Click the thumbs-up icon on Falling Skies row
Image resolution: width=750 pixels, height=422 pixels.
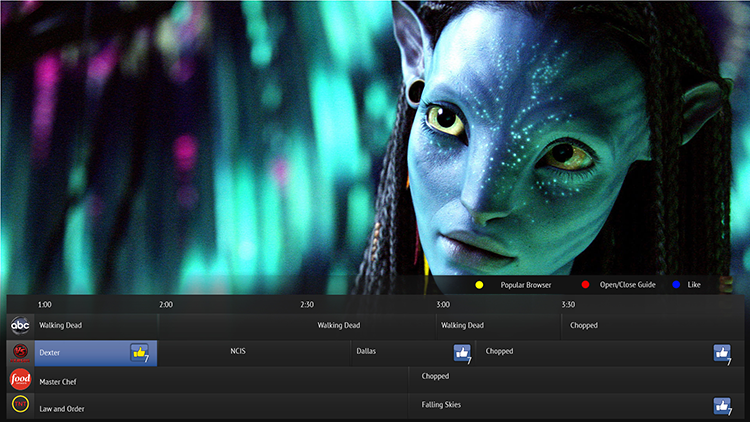pos(722,405)
